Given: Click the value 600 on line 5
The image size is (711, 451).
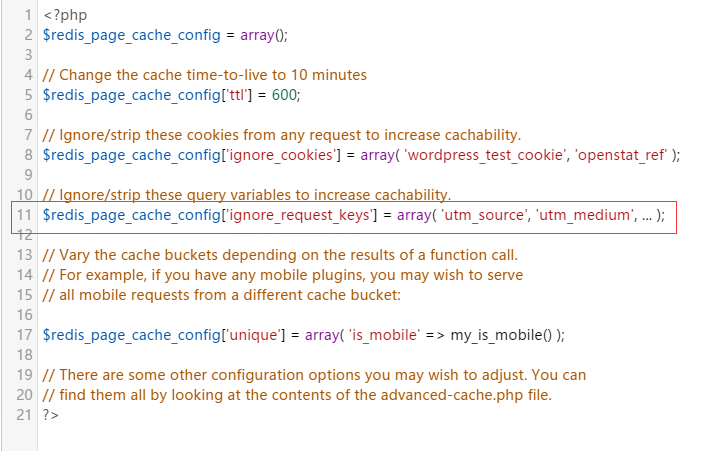Looking at the screenshot, I should pos(285,95).
